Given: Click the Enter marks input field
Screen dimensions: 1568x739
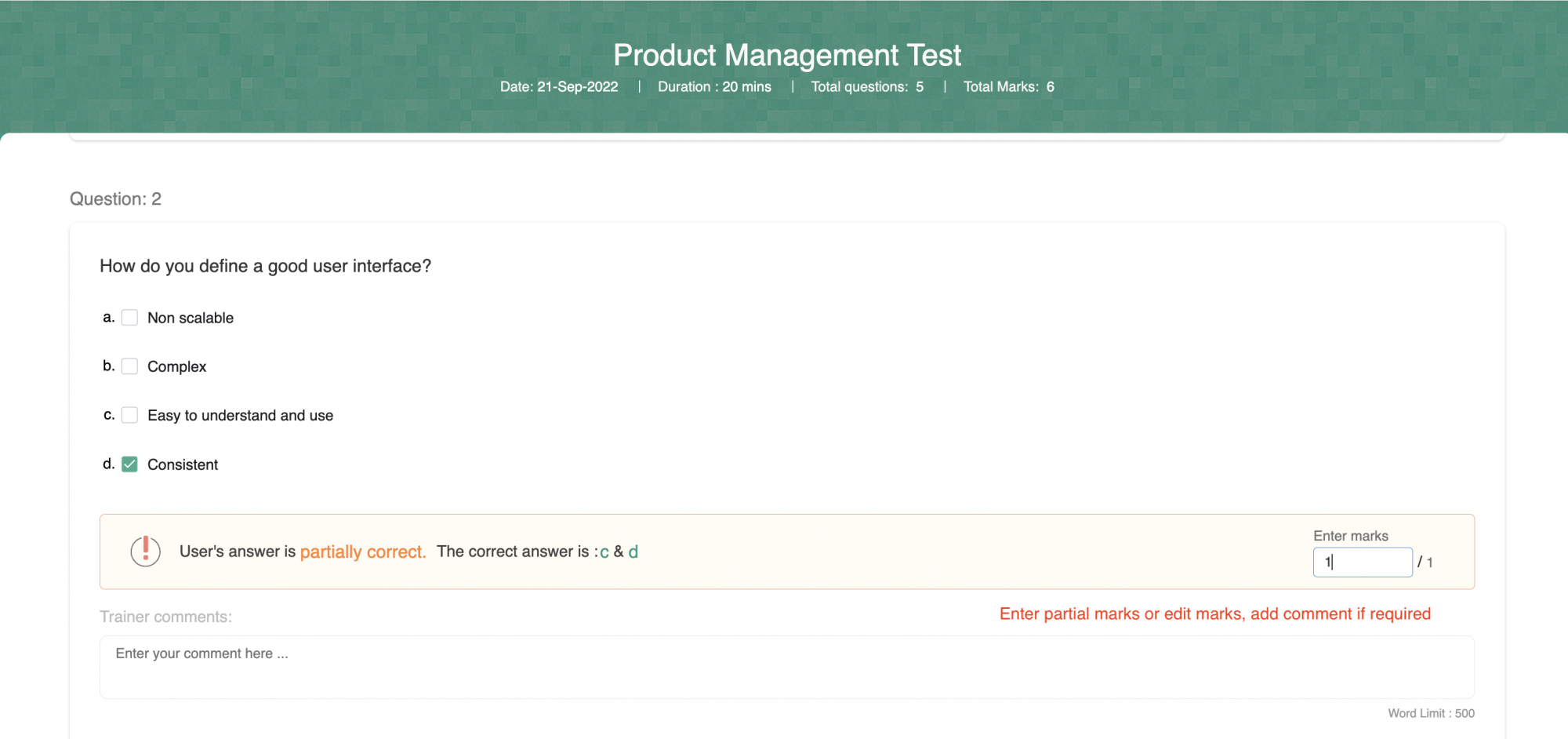Looking at the screenshot, I should click(1363, 562).
